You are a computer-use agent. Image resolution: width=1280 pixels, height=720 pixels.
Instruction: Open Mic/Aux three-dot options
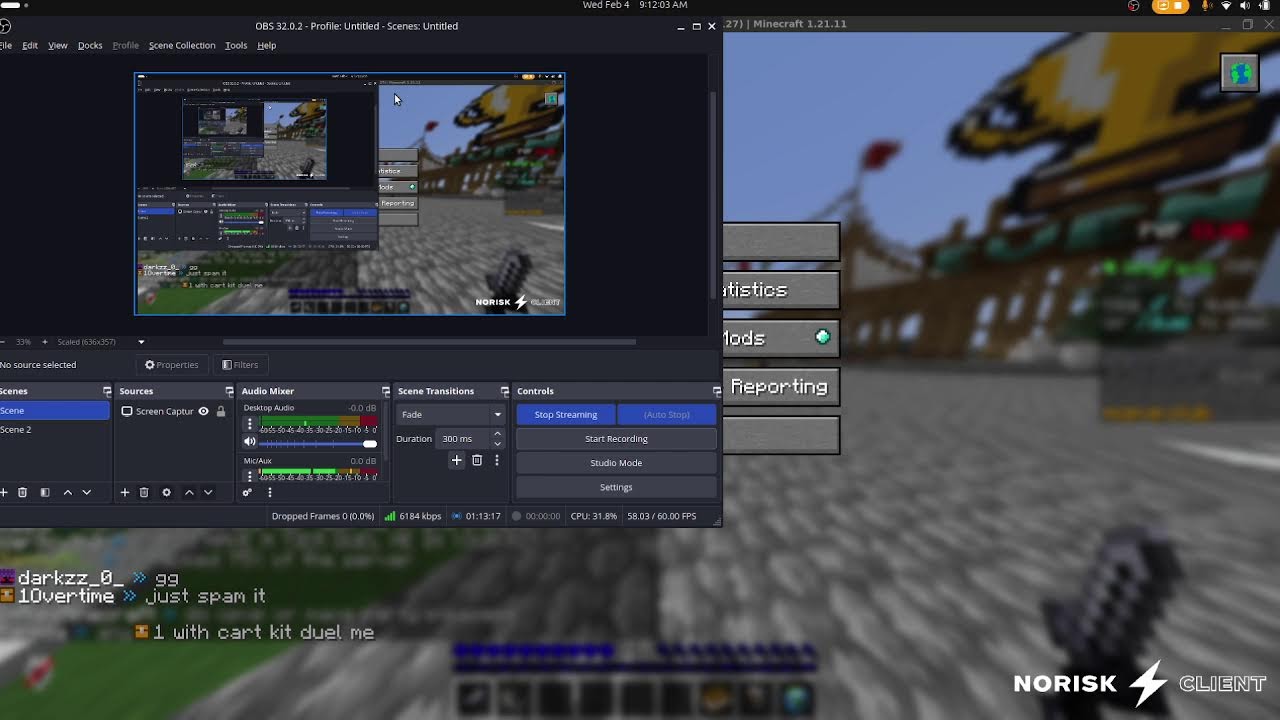250,476
